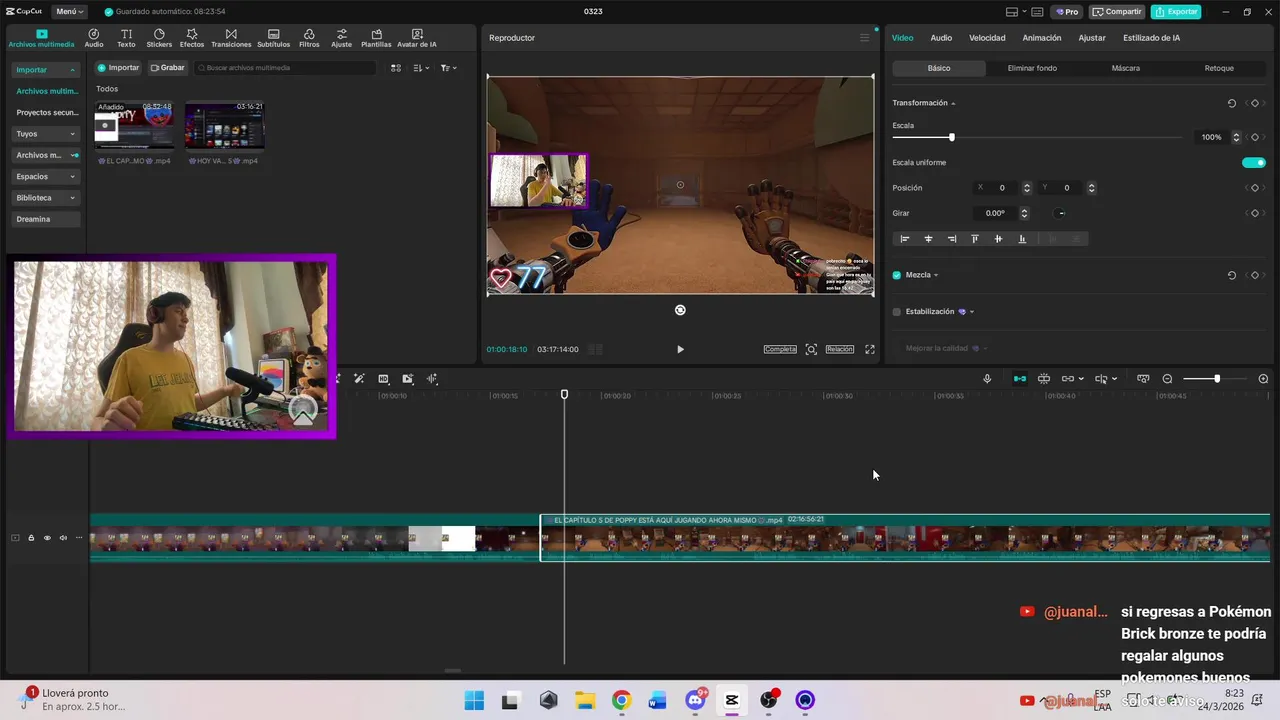Click the timeline zoom out icon
Screen dimensions: 1280x720
[1167, 379]
